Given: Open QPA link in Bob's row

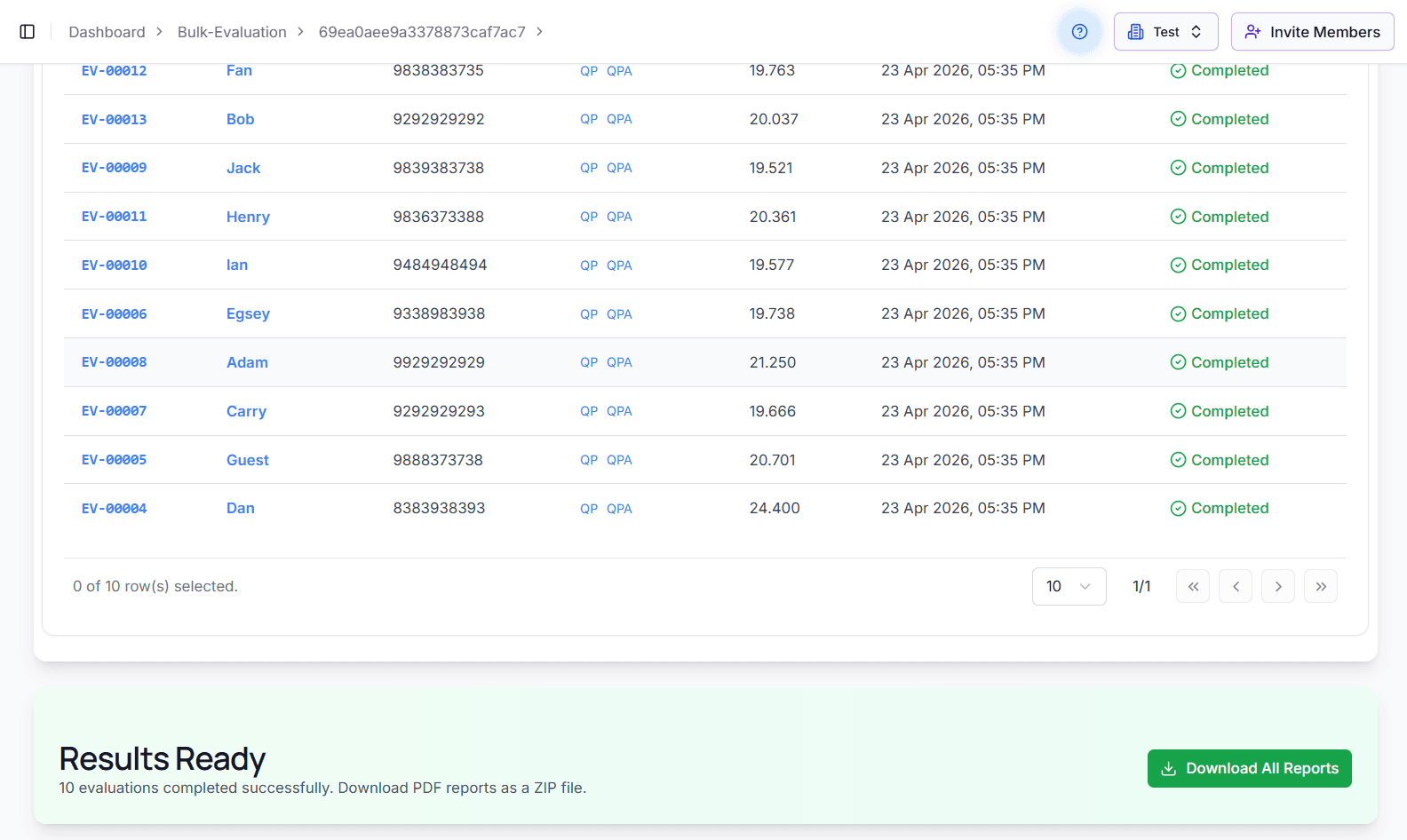Looking at the screenshot, I should (x=619, y=119).
